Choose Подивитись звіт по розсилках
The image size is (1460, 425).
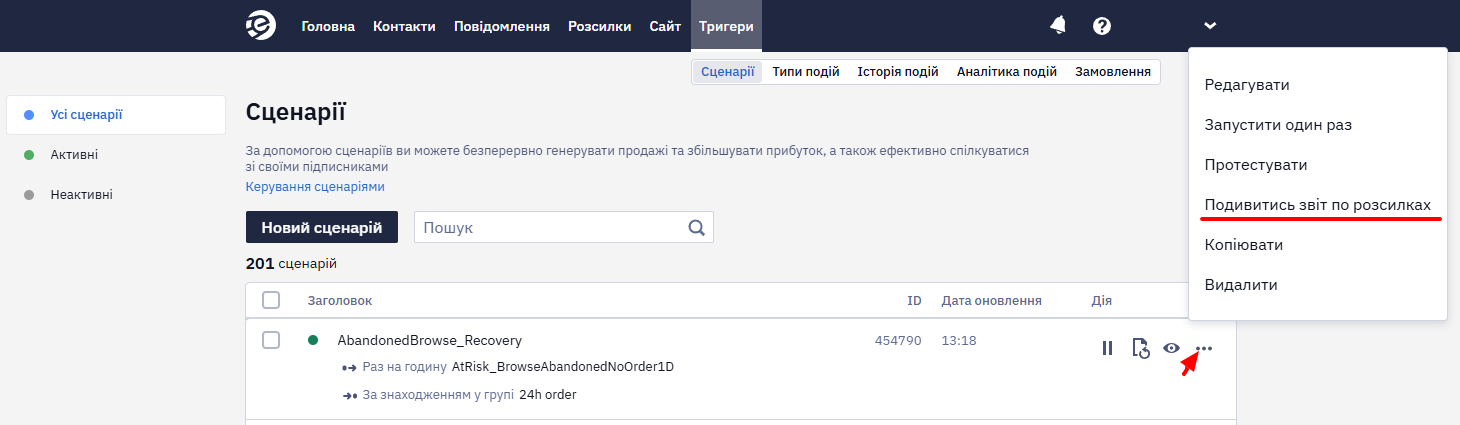[x=1318, y=205]
